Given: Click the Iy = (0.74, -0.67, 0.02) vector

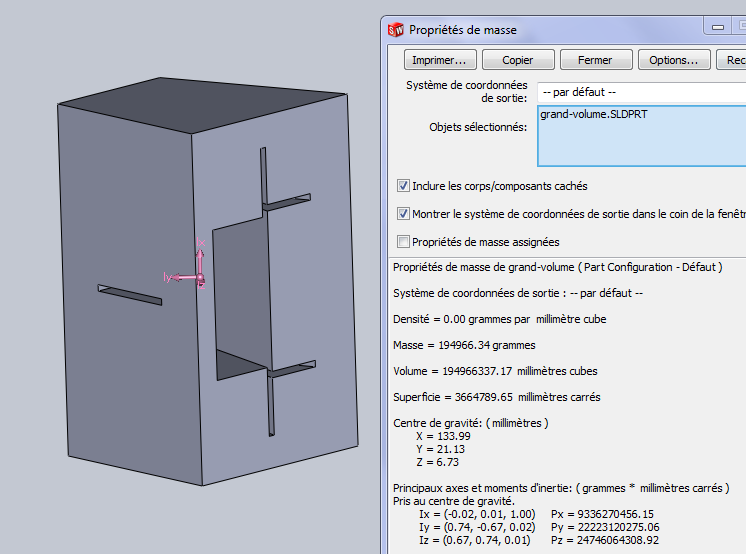Looking at the screenshot, I should click(x=477, y=527).
